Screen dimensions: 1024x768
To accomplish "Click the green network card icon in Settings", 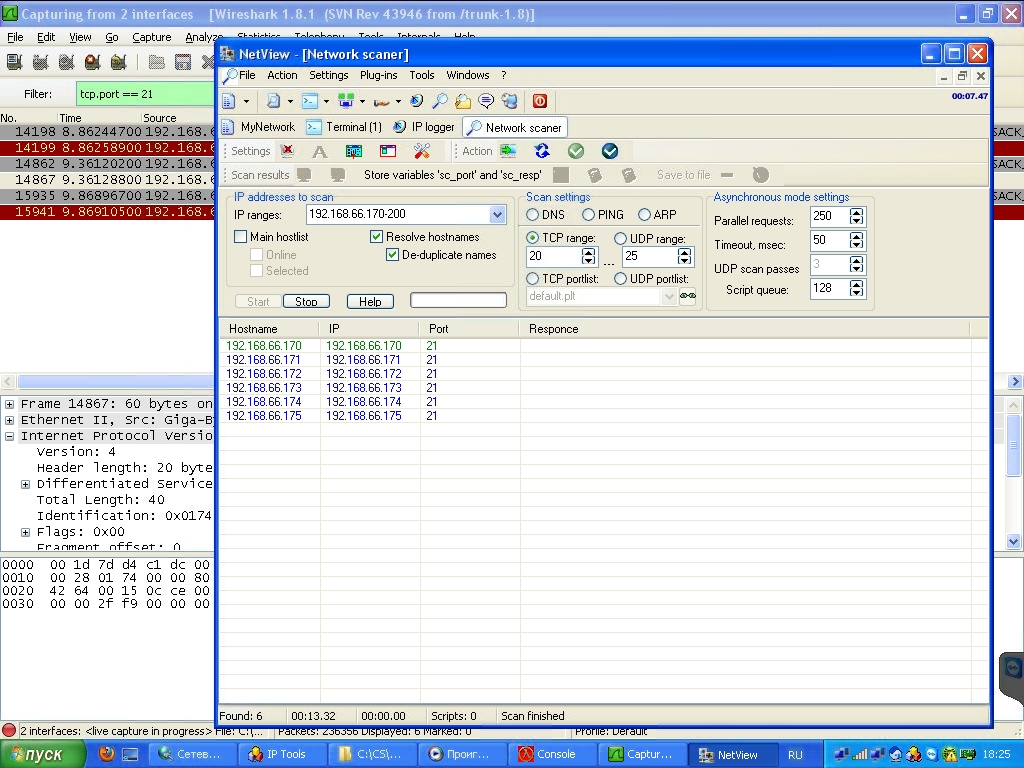I will click(353, 152).
